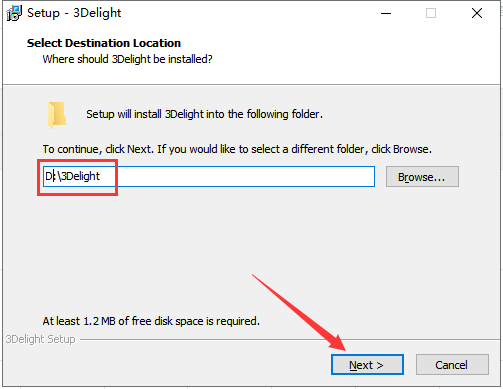Click the "Setup - 3Delight" window title text
The width and height of the screenshot is (503, 389).
coord(74,13)
